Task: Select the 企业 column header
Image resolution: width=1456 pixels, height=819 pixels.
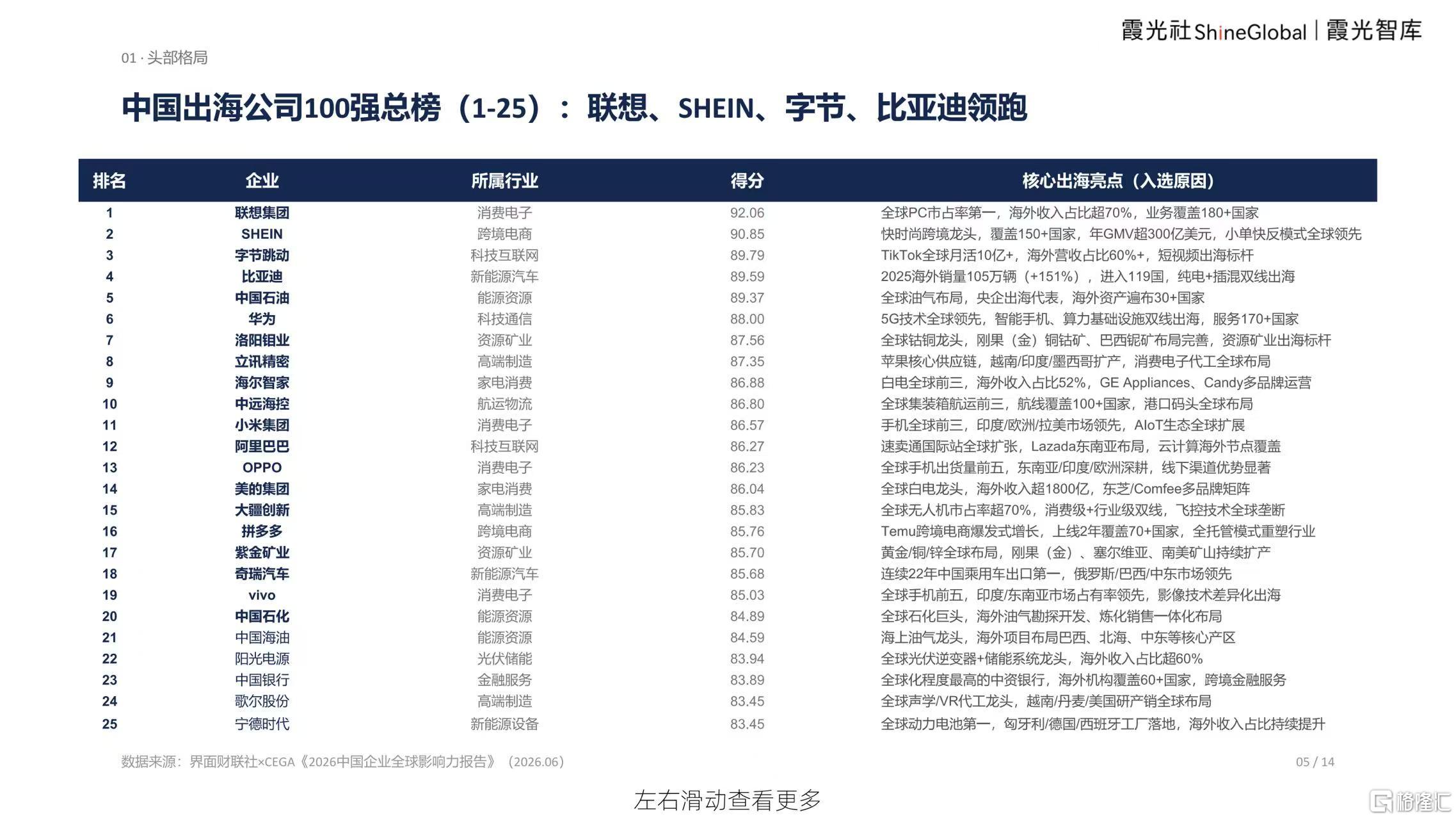Action: 262,181
